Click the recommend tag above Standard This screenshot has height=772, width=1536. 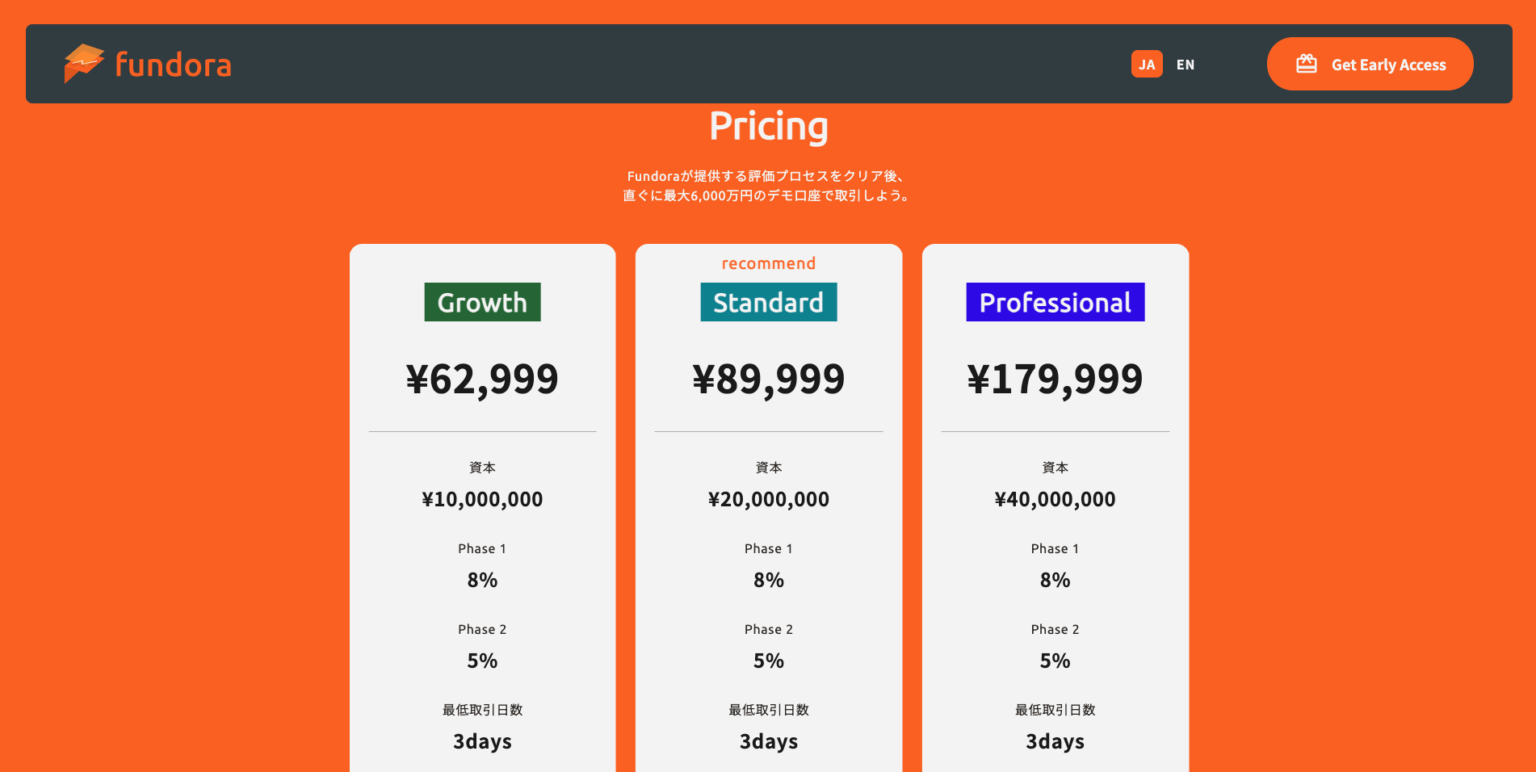coord(768,263)
